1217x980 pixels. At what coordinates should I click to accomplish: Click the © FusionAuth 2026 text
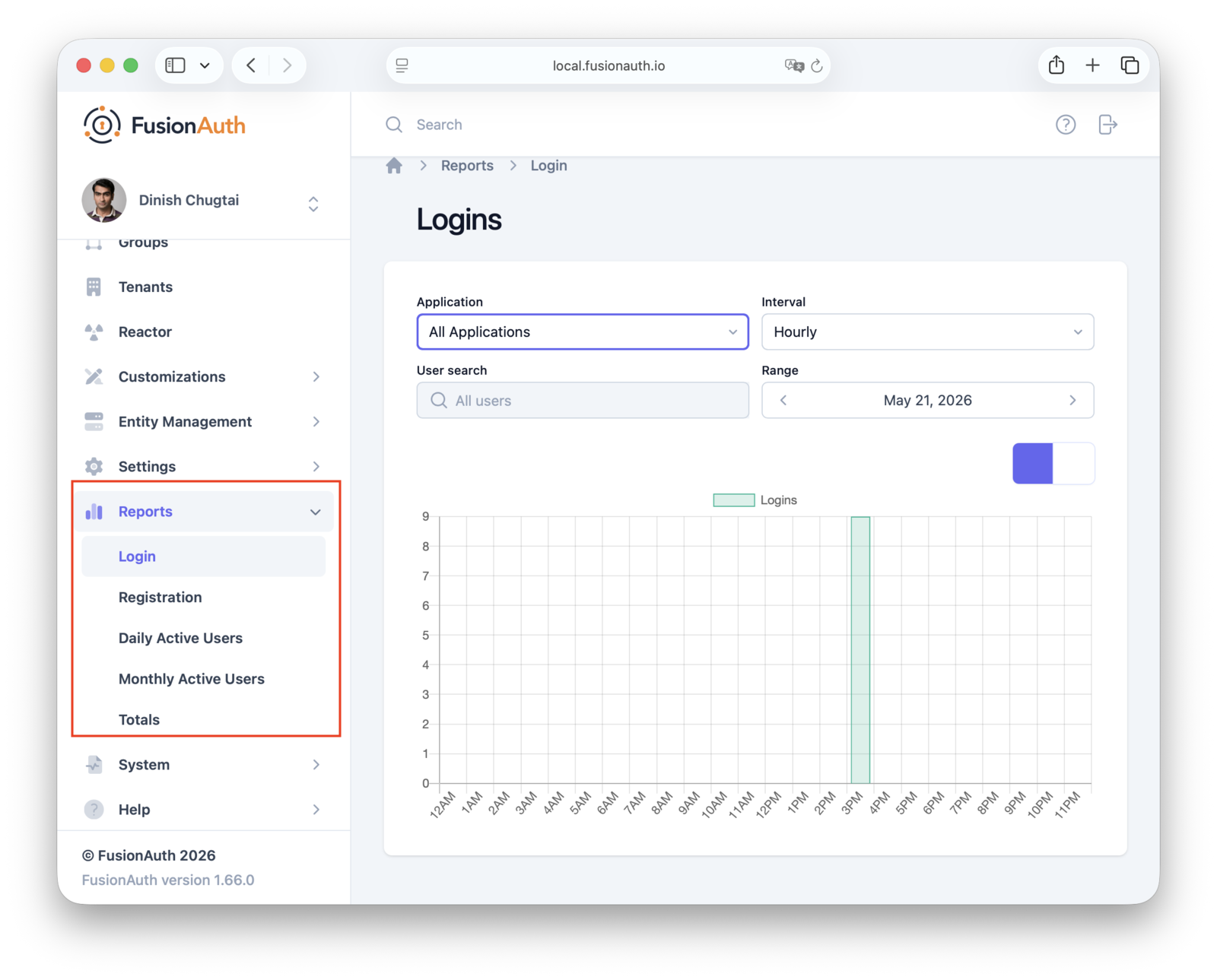pos(149,855)
